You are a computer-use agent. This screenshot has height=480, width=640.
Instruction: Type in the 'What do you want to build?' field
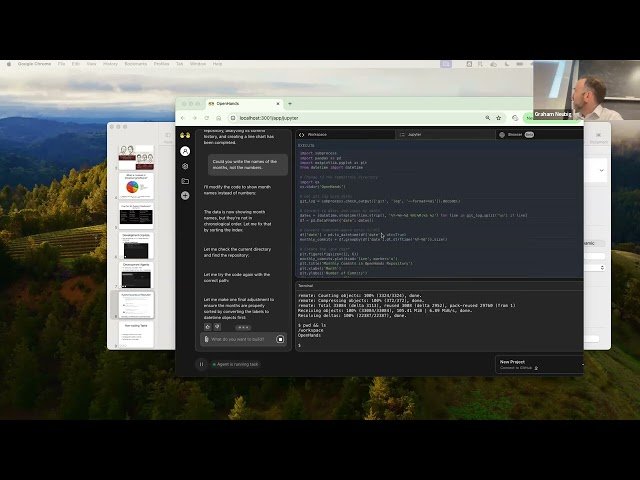(x=240, y=339)
